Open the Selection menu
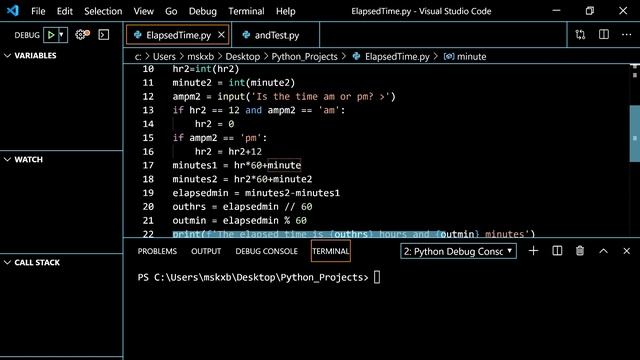Image resolution: width=640 pixels, height=360 pixels. (103, 11)
